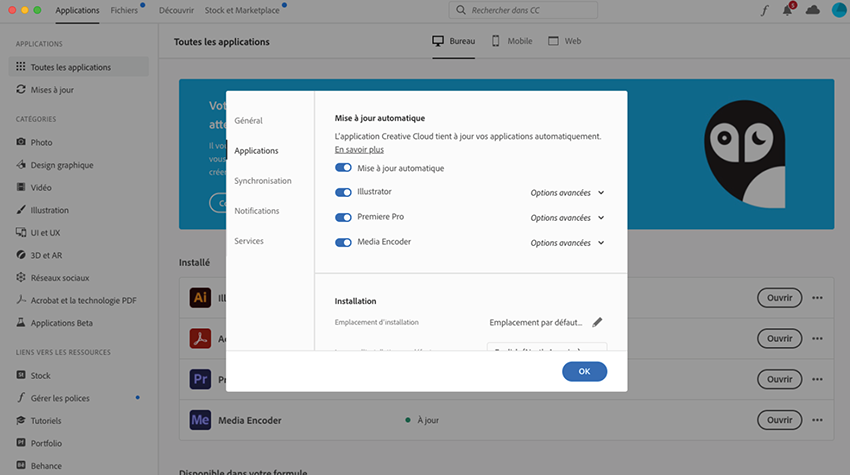Select Applications top menu tab
This screenshot has width=850, height=475.
coord(78,10)
